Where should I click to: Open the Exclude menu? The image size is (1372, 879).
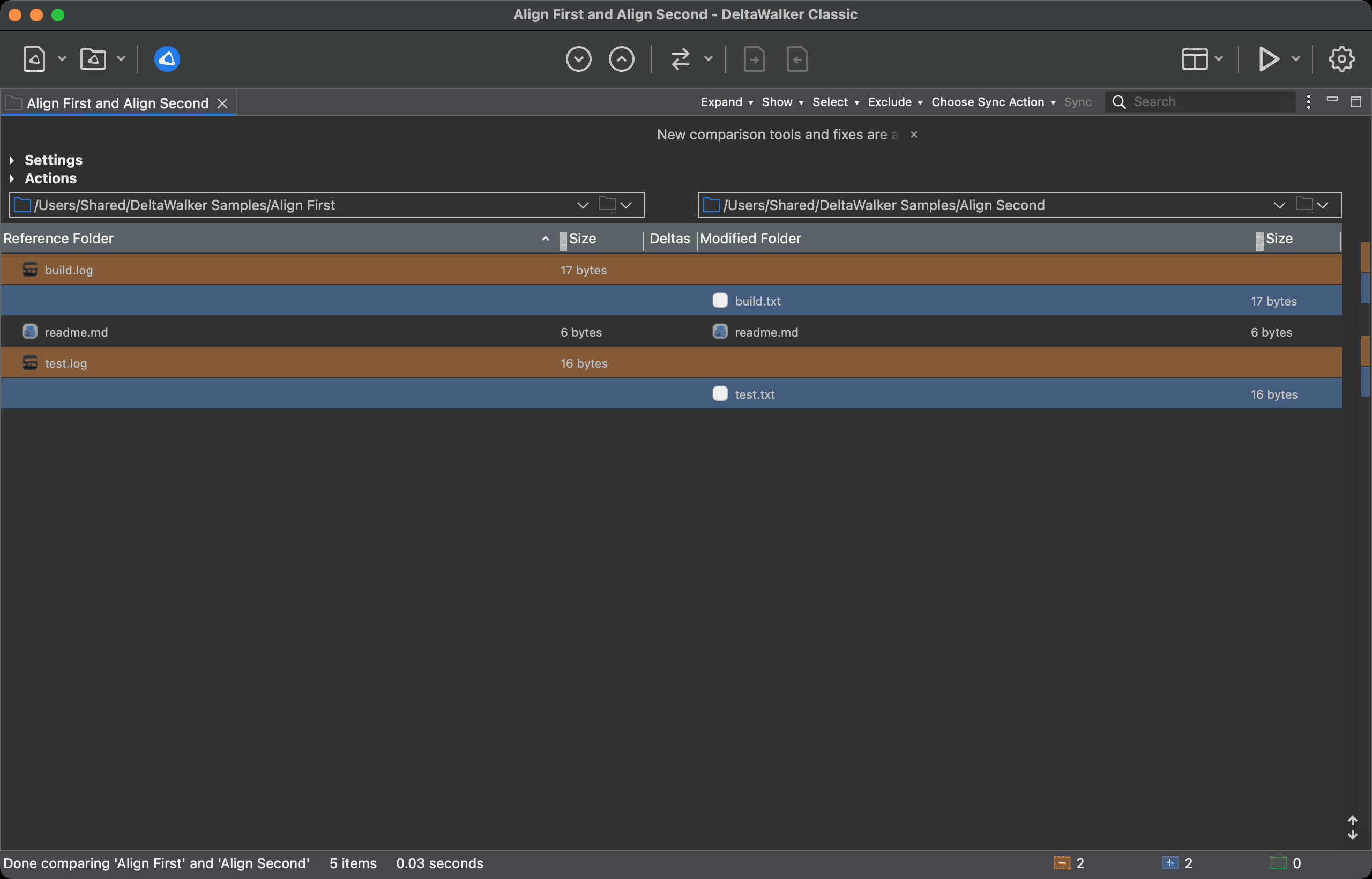pyautogui.click(x=895, y=102)
